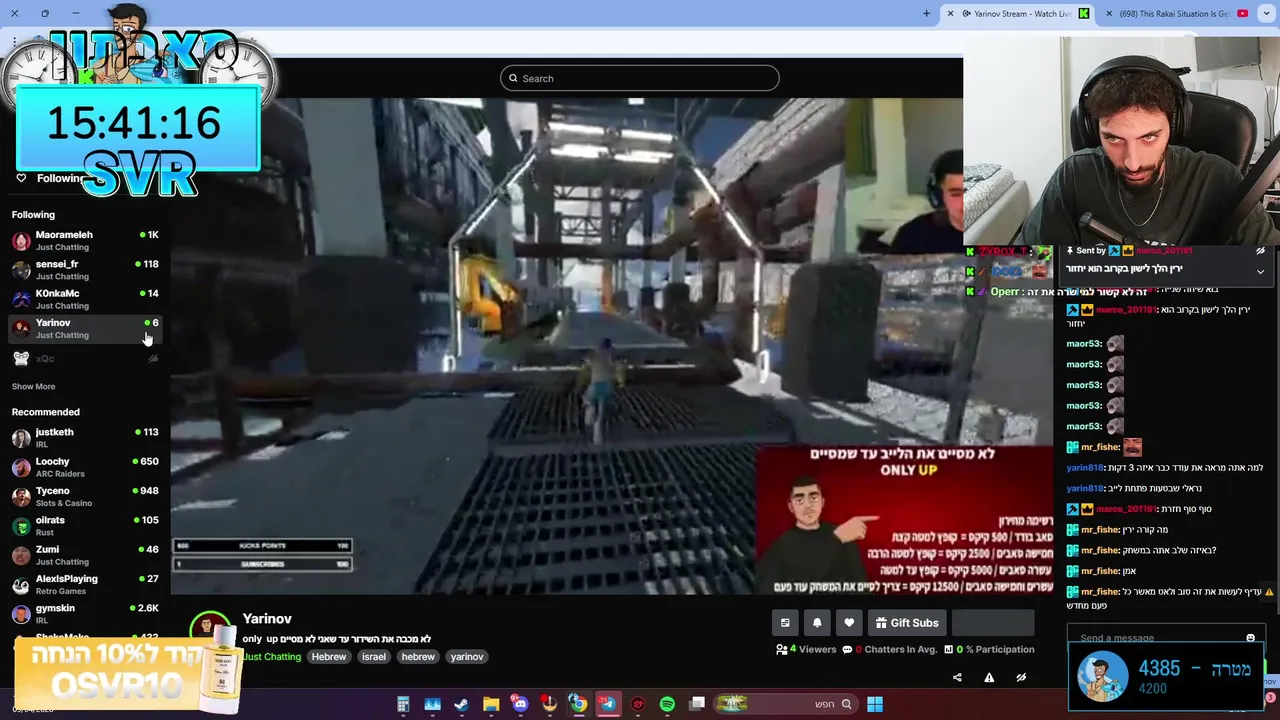Open File Explorer from the taskbar

(491, 704)
